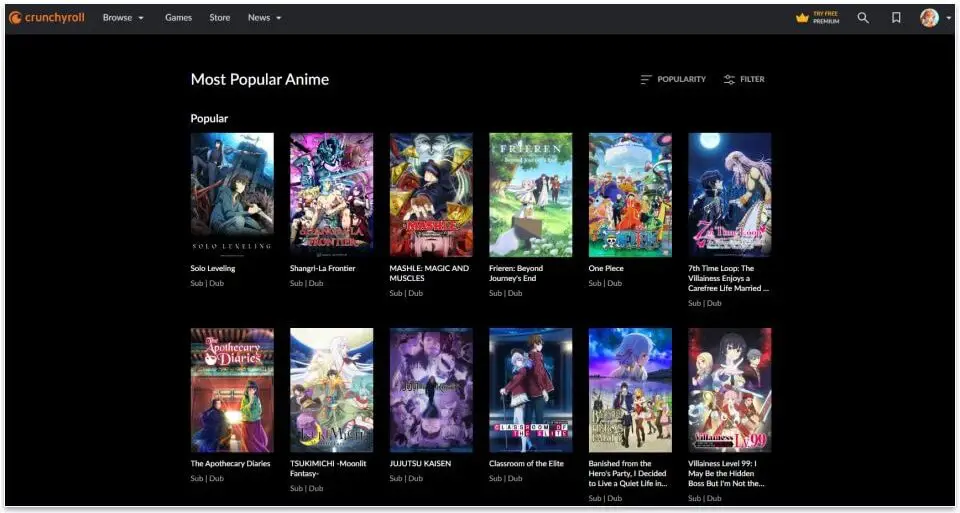Click Banished from the Hero's Party title

pos(628,473)
